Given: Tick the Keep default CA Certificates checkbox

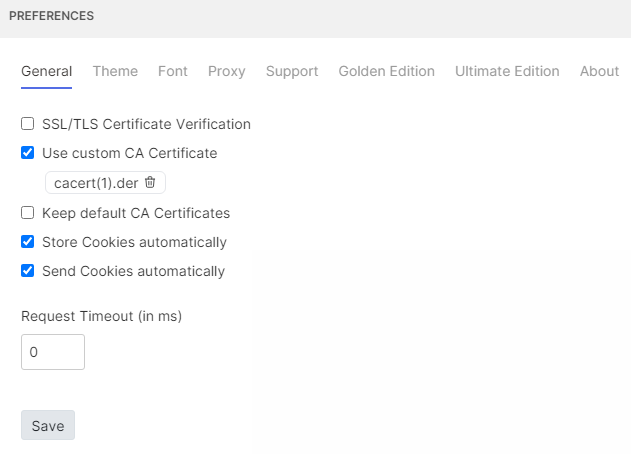Looking at the screenshot, I should 28,213.
